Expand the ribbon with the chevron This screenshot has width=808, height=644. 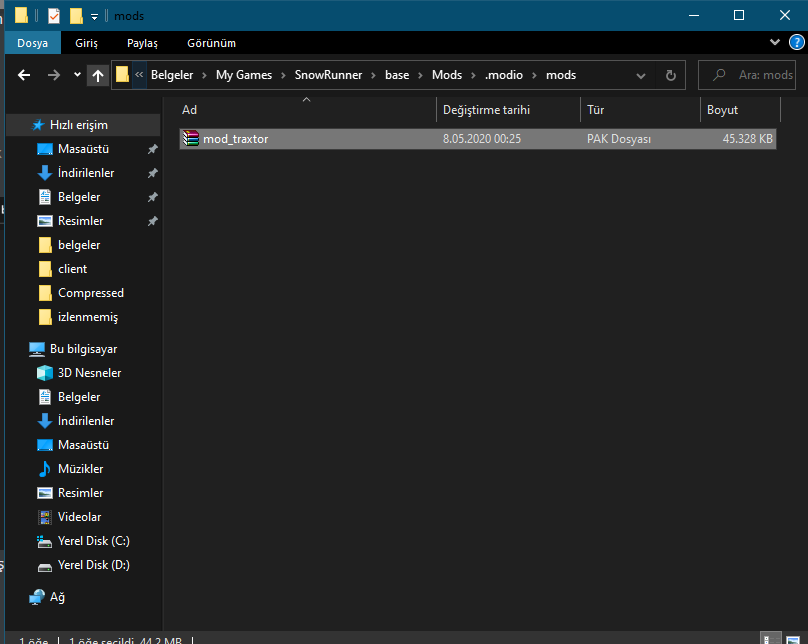[775, 43]
